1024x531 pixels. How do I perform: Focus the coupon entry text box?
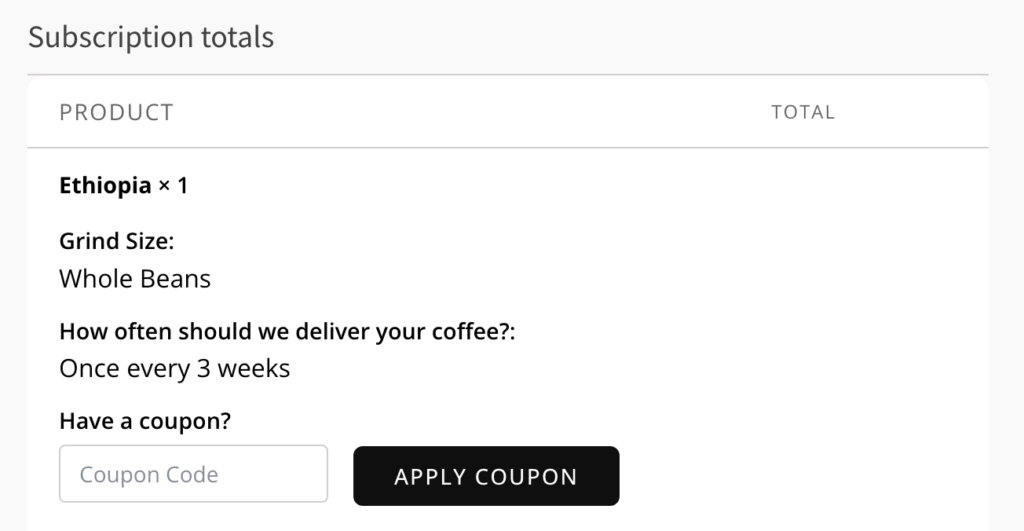193,474
